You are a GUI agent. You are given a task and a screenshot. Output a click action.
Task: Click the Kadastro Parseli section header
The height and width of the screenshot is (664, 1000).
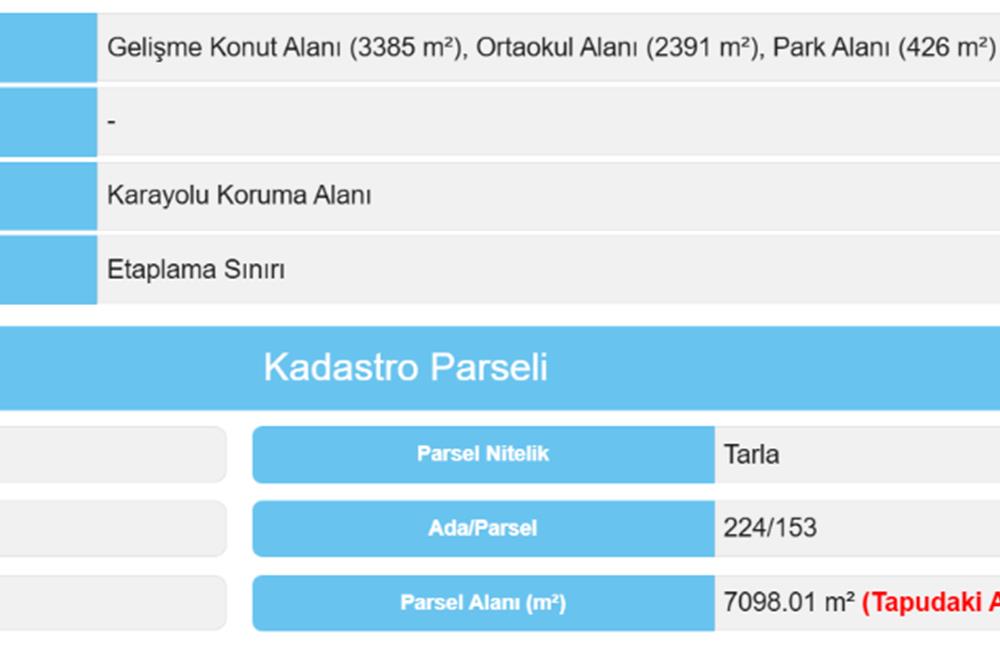point(405,367)
